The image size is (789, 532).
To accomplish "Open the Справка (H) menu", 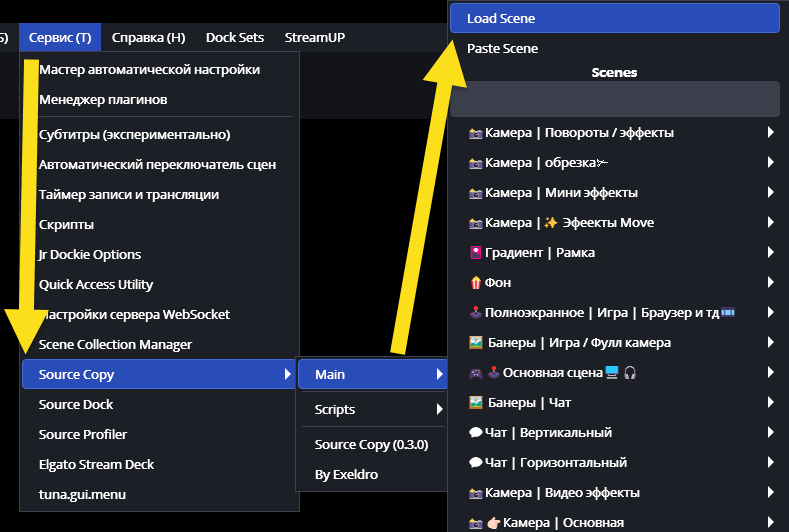I will click(148, 37).
